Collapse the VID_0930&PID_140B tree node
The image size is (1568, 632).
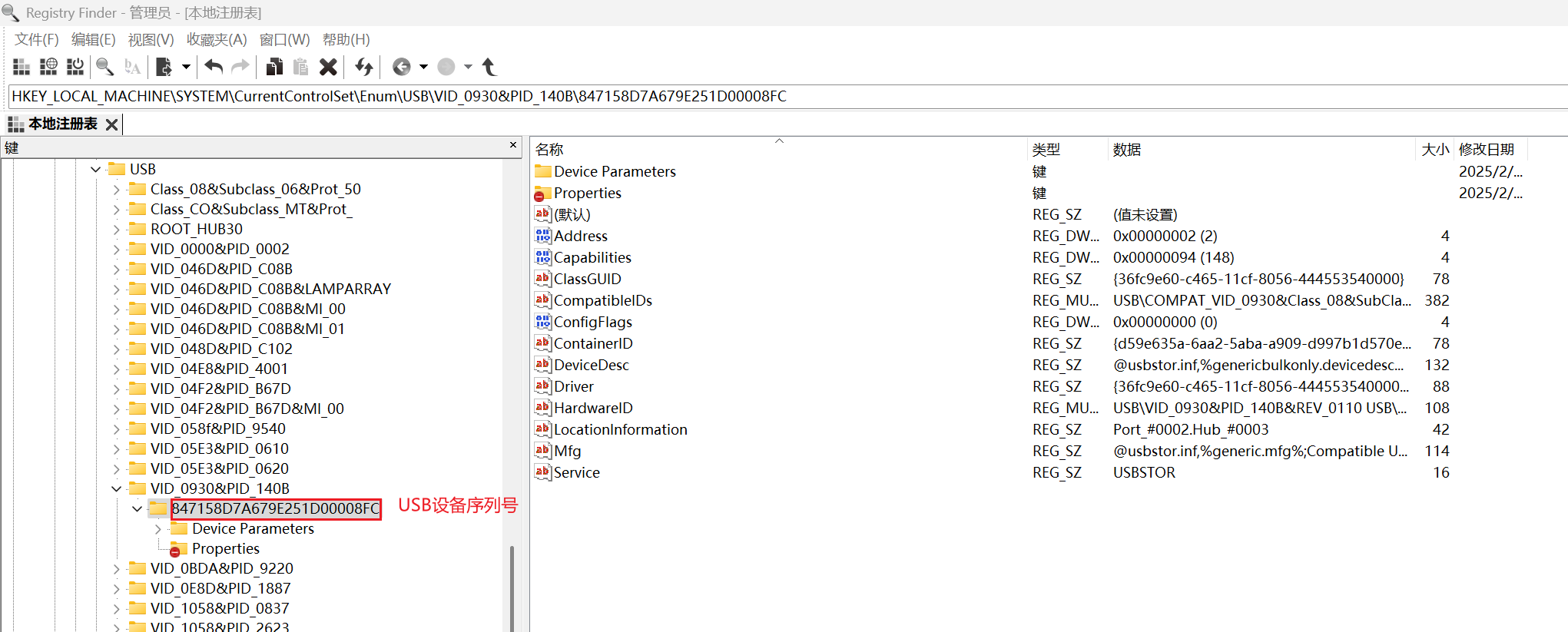[116, 488]
